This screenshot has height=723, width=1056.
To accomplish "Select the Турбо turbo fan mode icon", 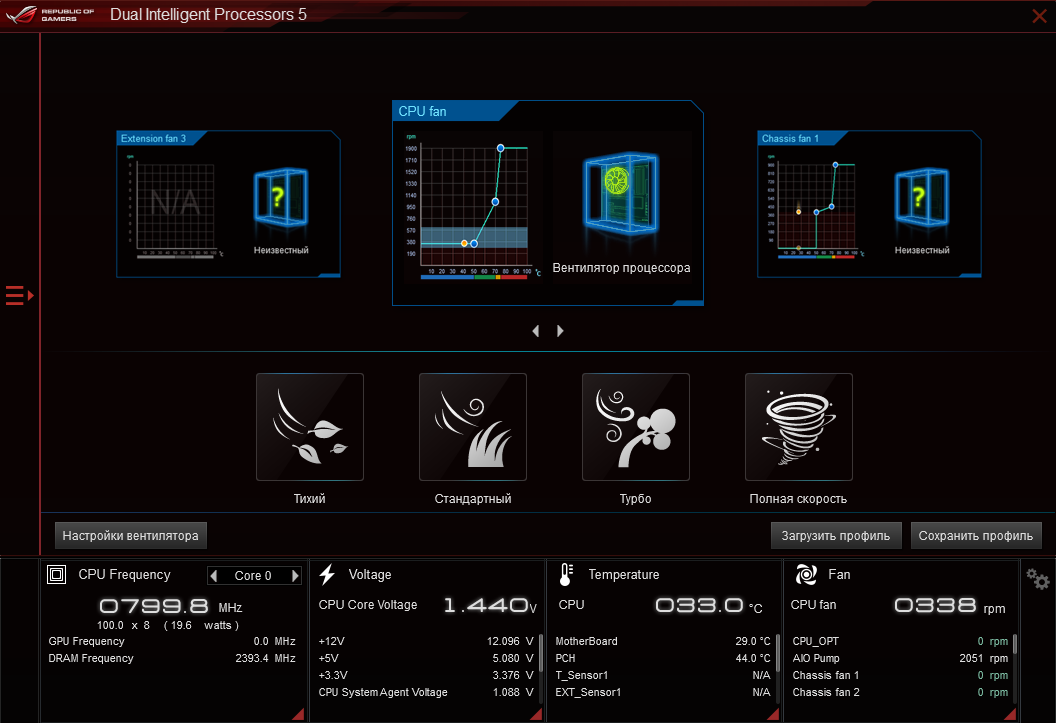I will click(636, 427).
